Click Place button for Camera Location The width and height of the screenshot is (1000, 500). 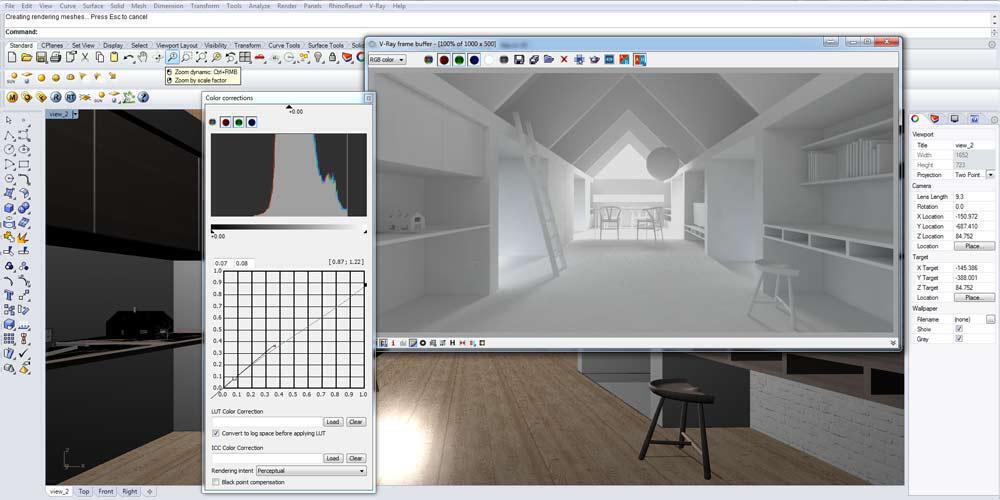(973, 246)
